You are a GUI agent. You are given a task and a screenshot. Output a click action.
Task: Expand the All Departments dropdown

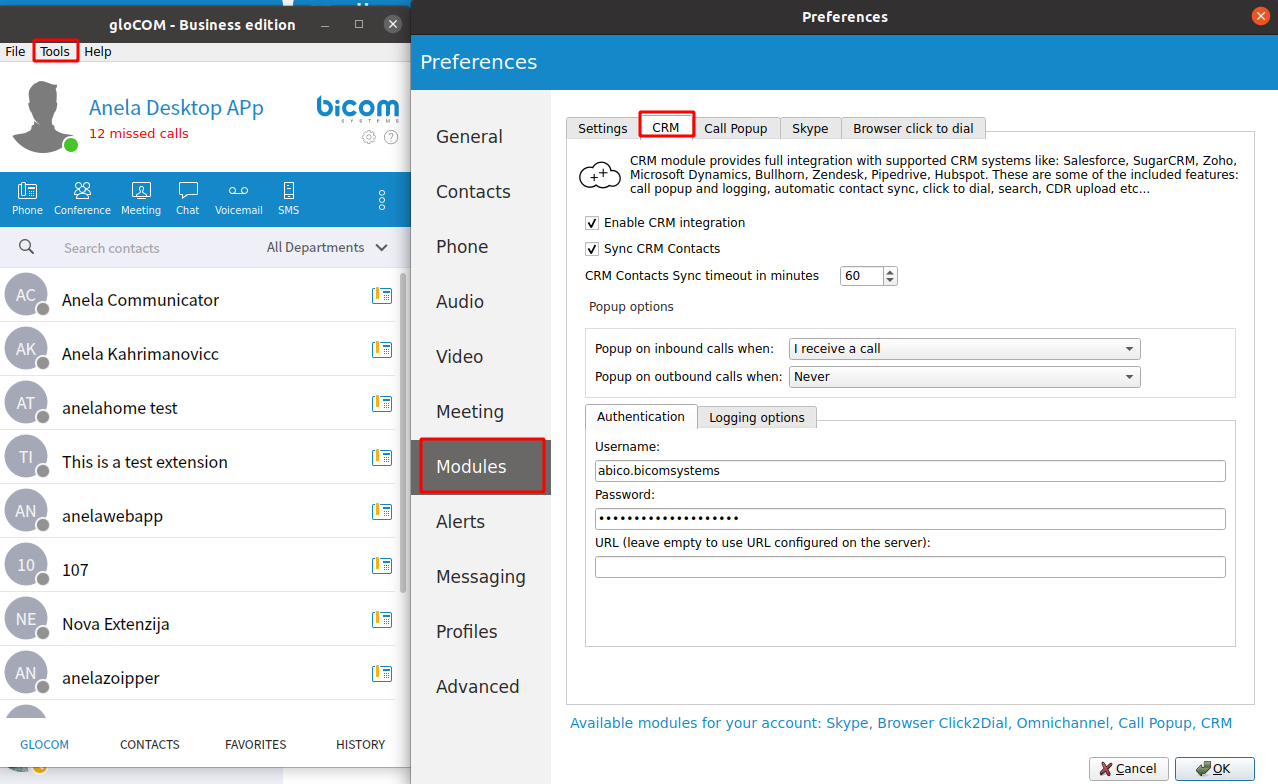click(x=327, y=247)
